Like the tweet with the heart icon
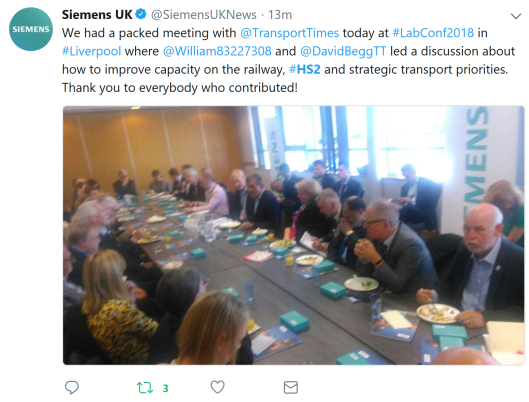The image size is (529, 402). point(218,387)
